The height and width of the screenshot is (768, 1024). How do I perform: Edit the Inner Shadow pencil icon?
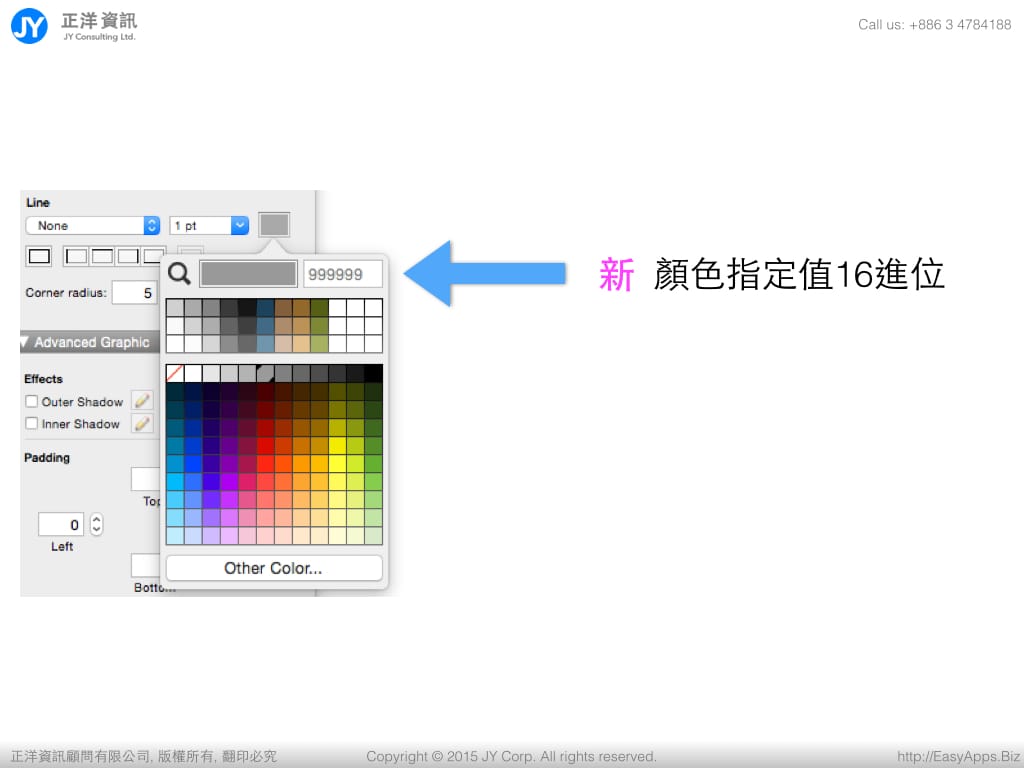tap(142, 424)
